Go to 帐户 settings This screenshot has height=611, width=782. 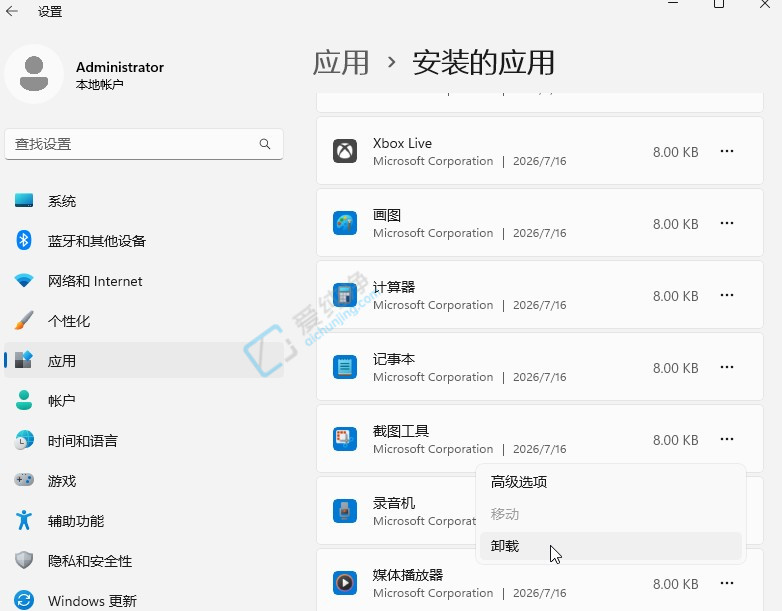click(144, 401)
